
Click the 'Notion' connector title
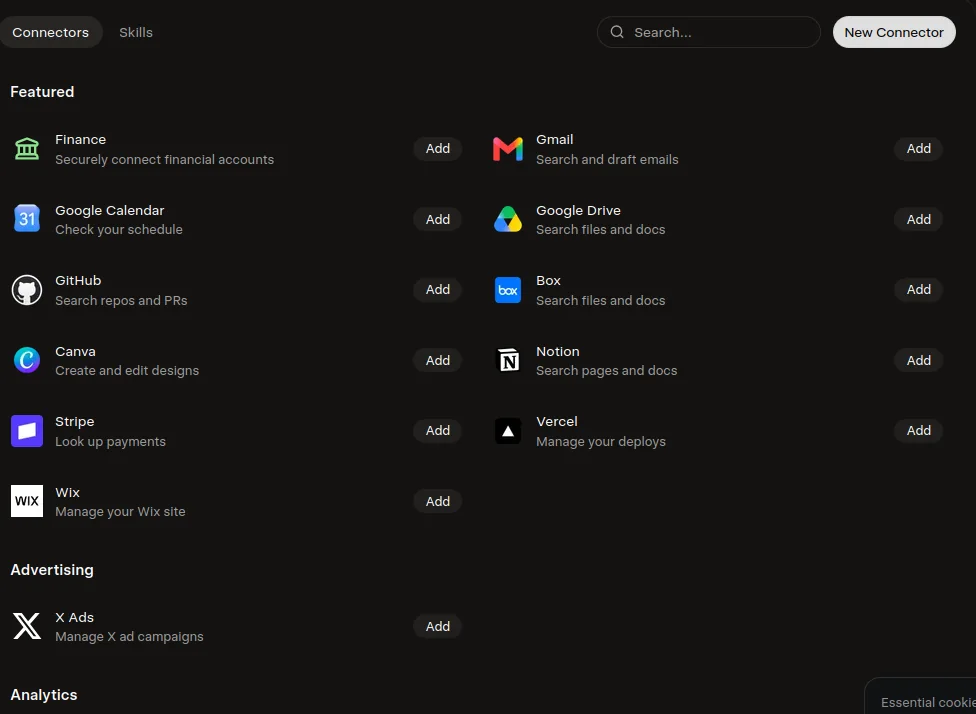pyautogui.click(x=558, y=352)
